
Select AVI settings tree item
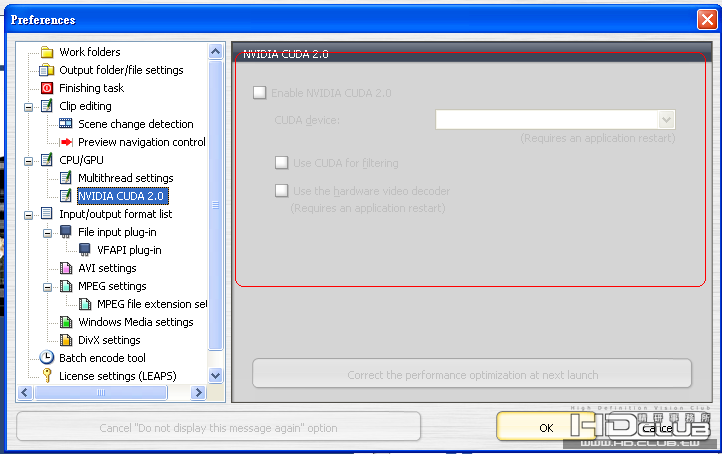click(x=107, y=268)
